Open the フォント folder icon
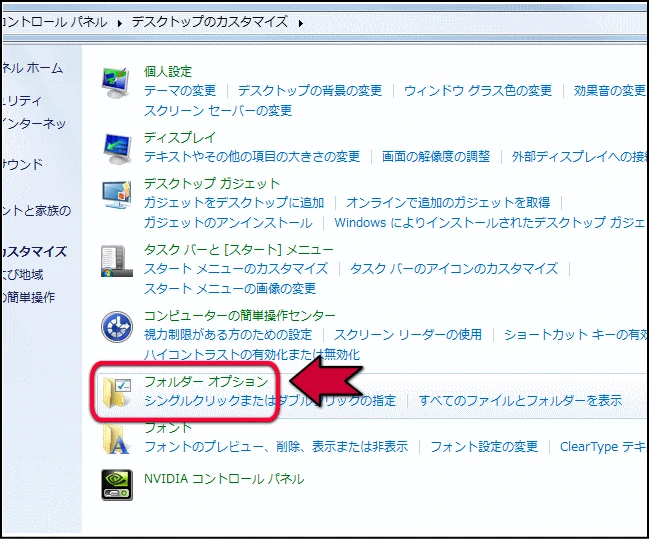 117,439
